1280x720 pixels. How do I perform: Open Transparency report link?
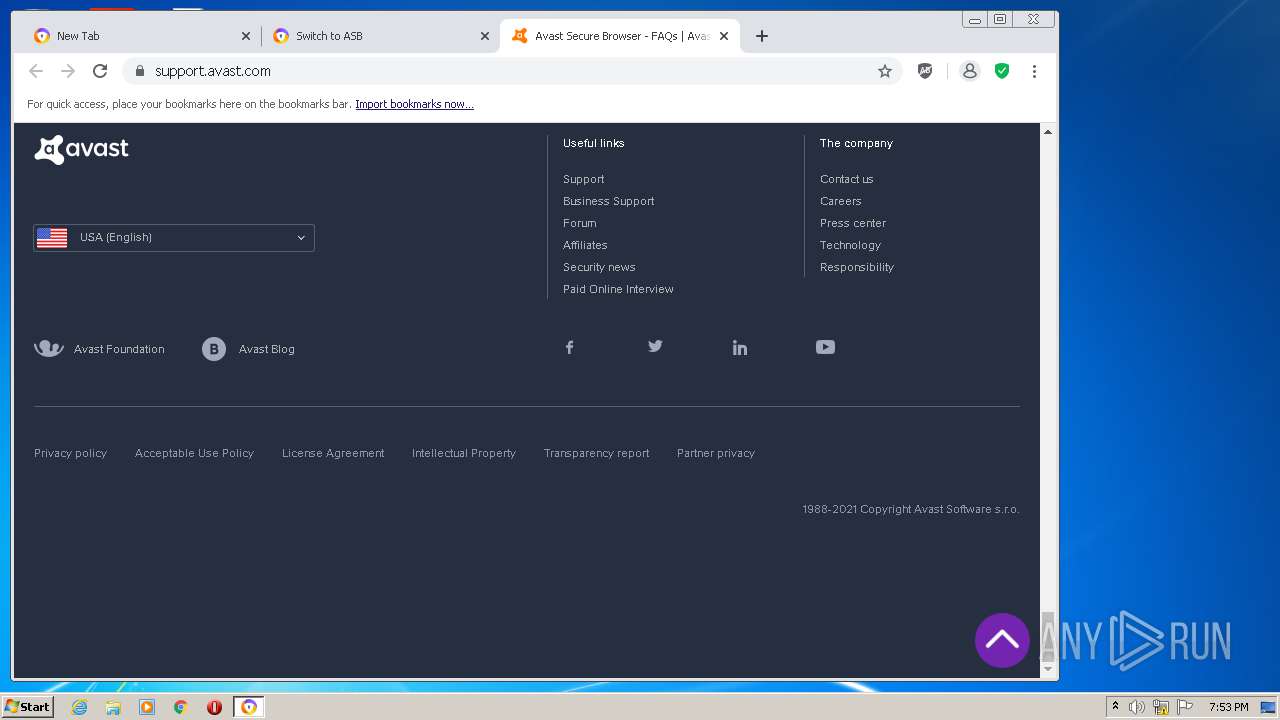596,453
